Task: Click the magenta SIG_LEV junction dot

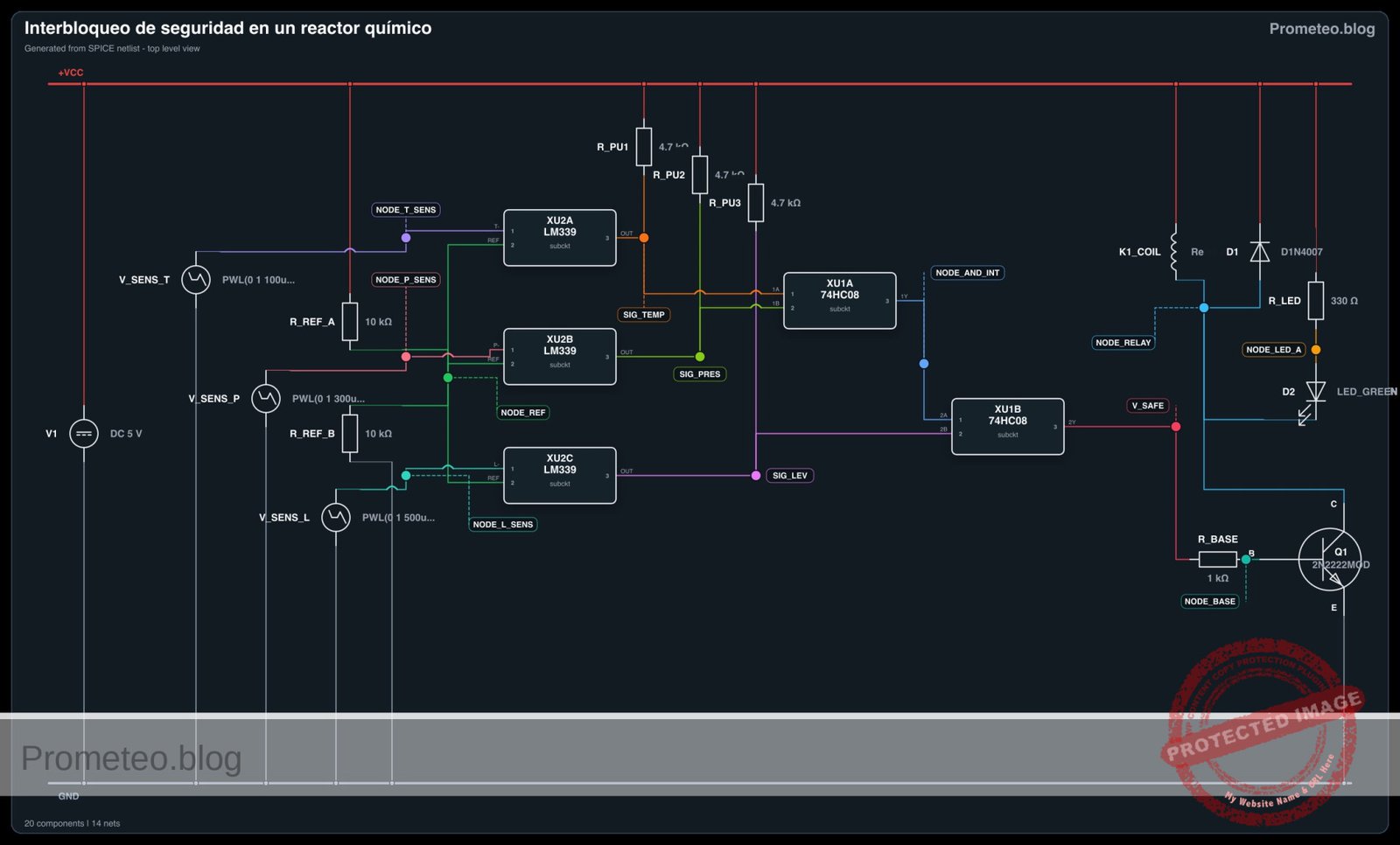Action: click(756, 476)
